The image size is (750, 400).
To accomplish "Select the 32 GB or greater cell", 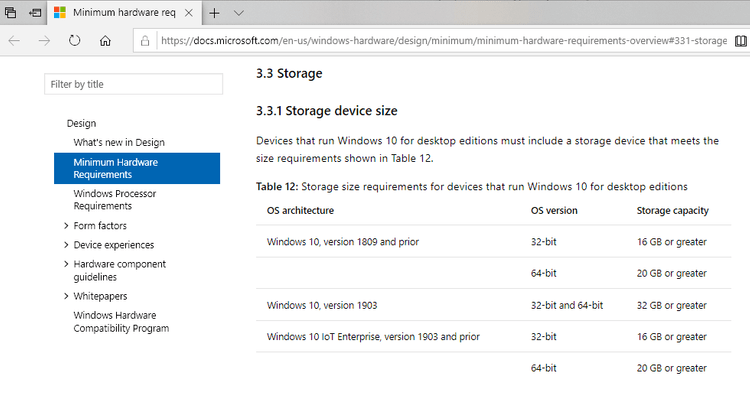I will point(672,305).
